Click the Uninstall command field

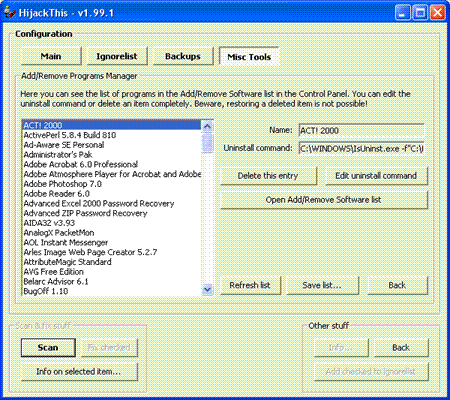point(362,149)
